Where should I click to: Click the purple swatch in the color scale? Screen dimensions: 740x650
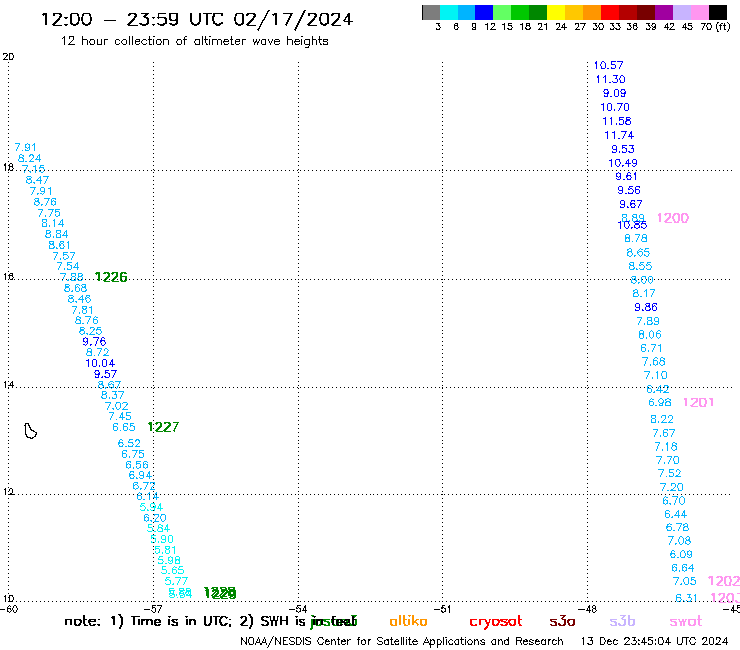pyautogui.click(x=664, y=12)
